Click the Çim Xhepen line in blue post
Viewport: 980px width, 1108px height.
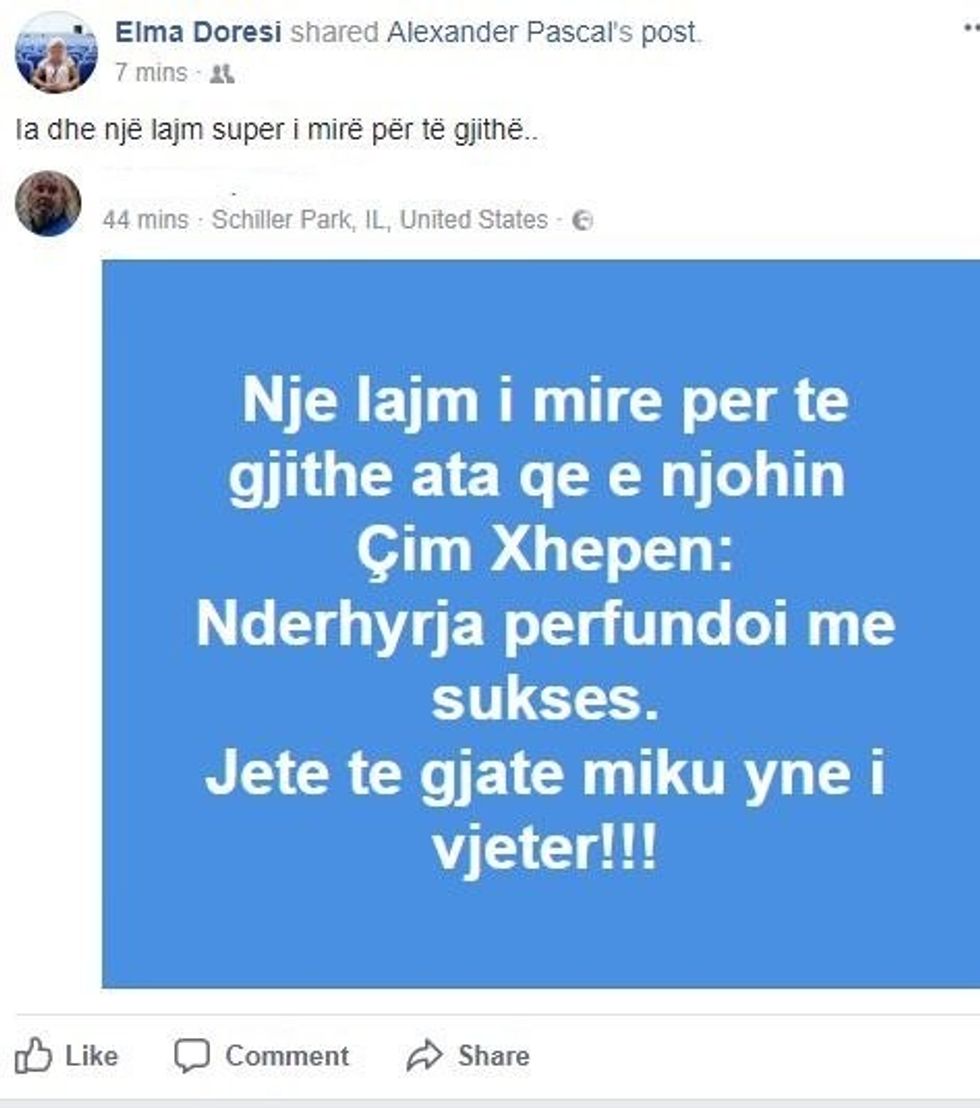[x=545, y=551]
